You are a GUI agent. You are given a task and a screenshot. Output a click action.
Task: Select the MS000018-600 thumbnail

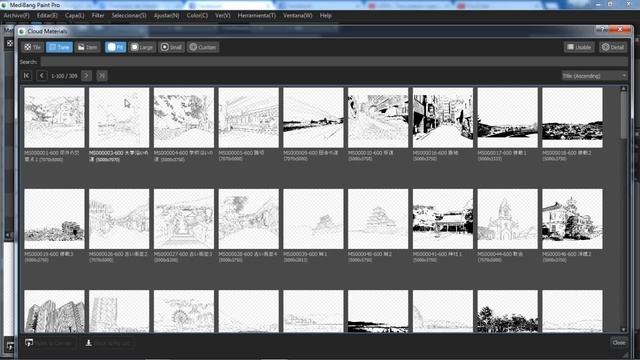pos(572,118)
